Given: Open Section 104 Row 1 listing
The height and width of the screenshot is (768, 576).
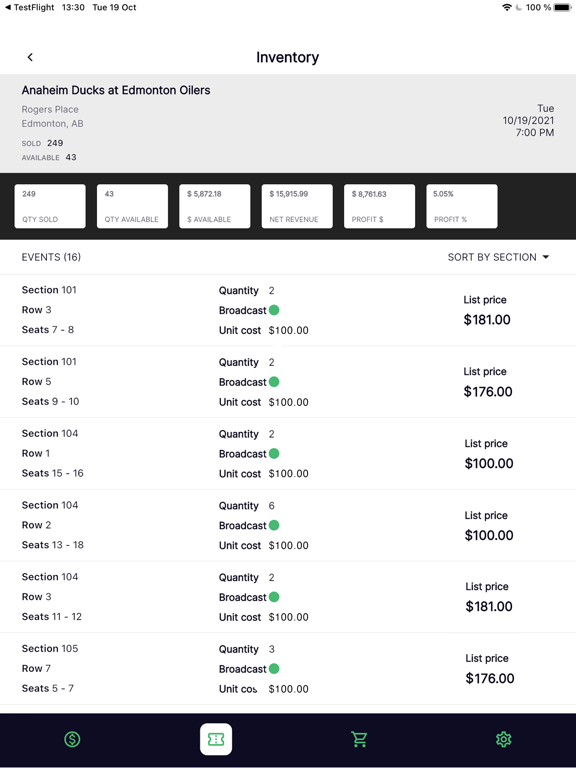Looking at the screenshot, I should [x=288, y=454].
